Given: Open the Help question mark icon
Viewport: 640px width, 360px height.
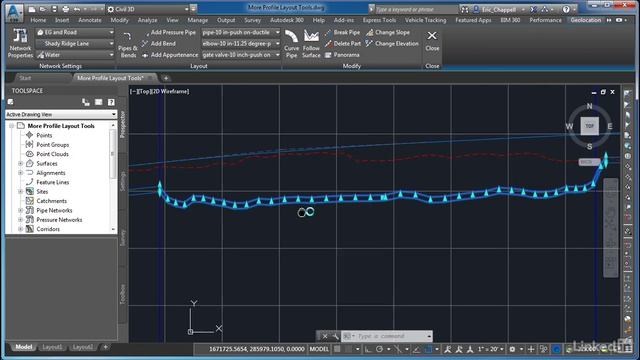Looking at the screenshot, I should 566,9.
